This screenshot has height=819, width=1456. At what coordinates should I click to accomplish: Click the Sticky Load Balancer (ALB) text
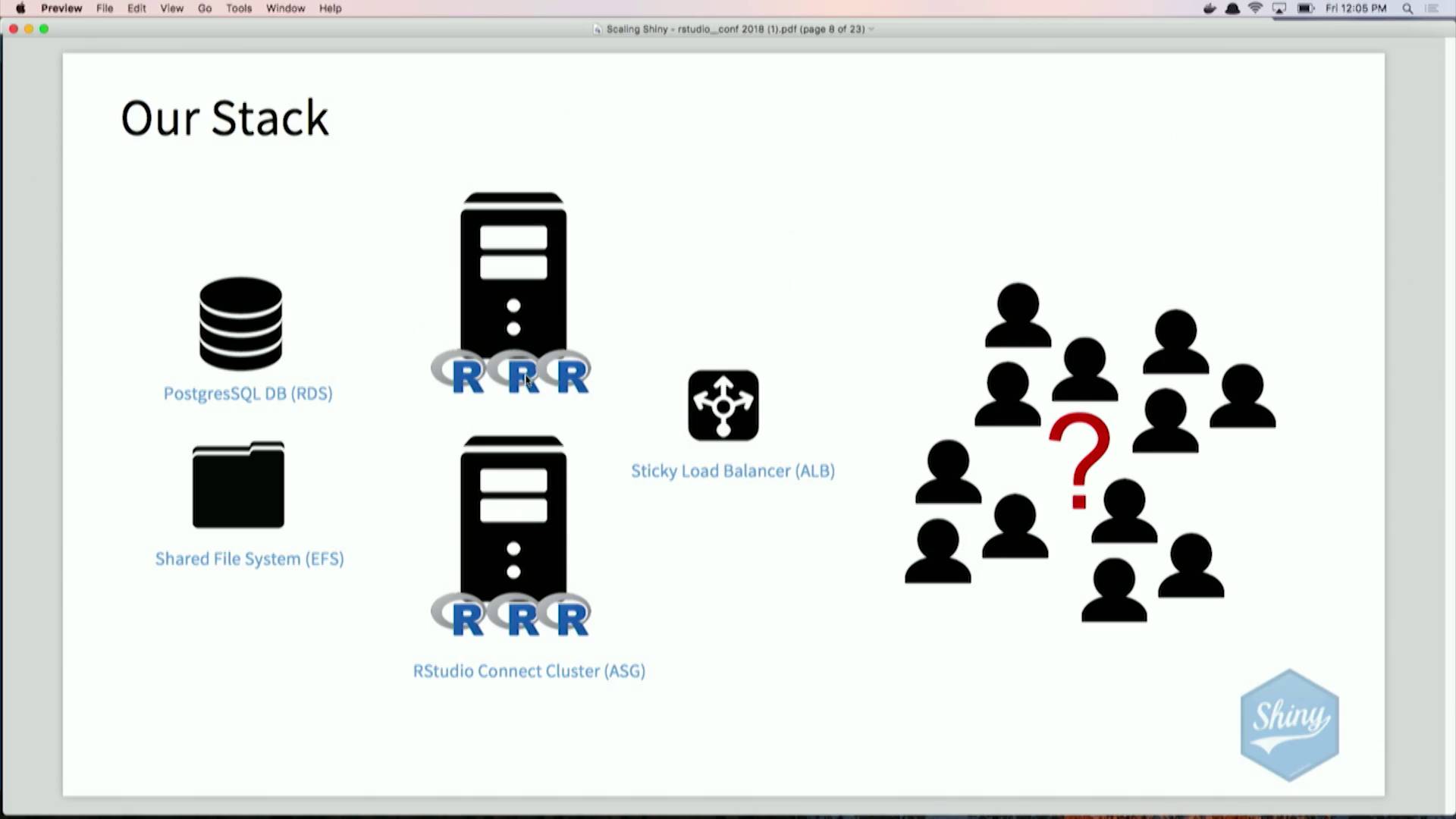(733, 471)
